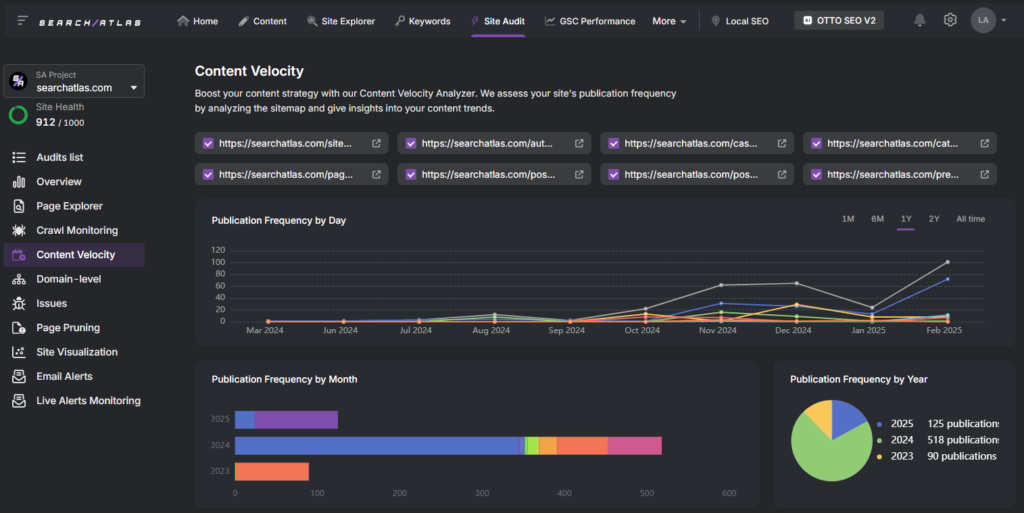
Task: Click the LA user avatar
Action: pos(983,20)
